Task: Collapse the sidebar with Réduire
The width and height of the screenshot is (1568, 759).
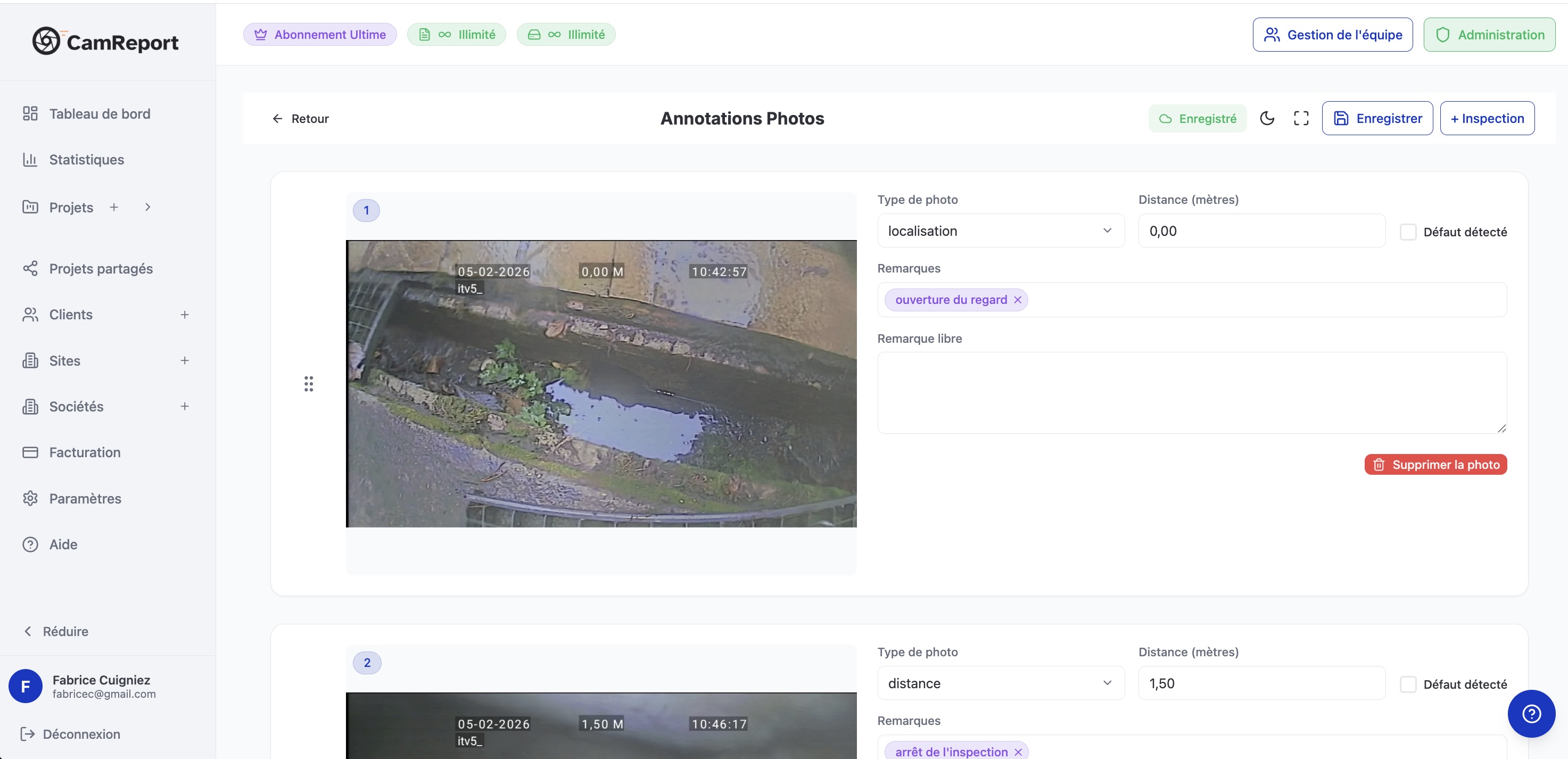Action: point(55,631)
